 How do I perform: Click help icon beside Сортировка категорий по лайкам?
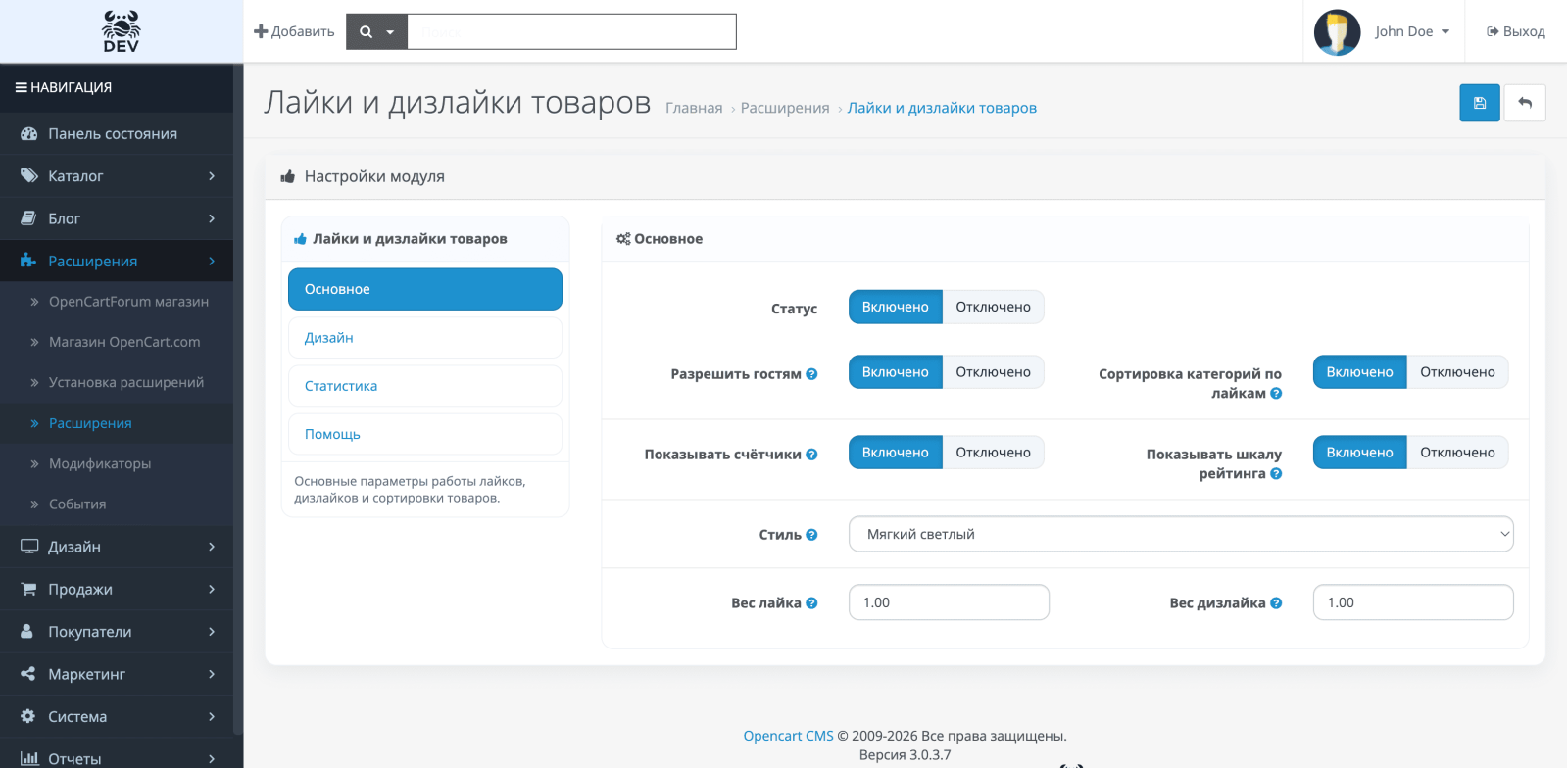coord(1276,393)
